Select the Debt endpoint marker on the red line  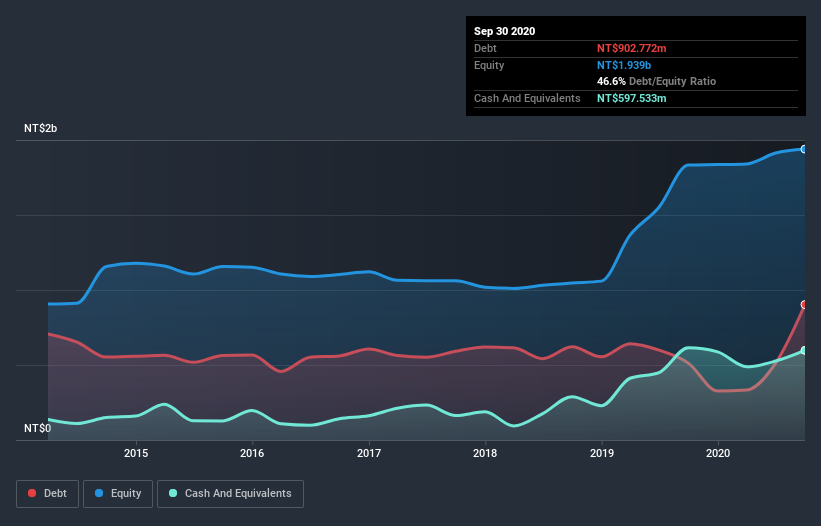804,305
